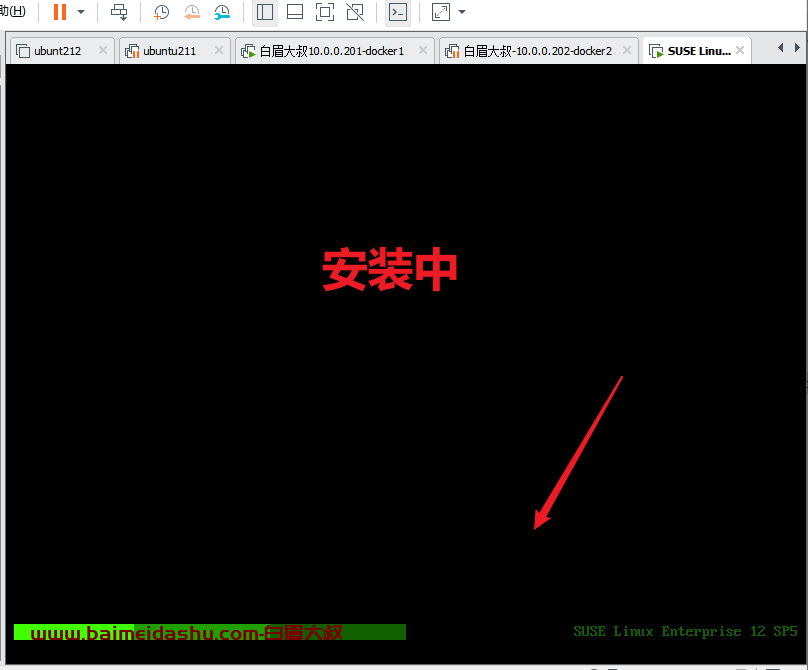
Task: Switch to the 10.0.0.201-docker1 tab
Action: 331,51
